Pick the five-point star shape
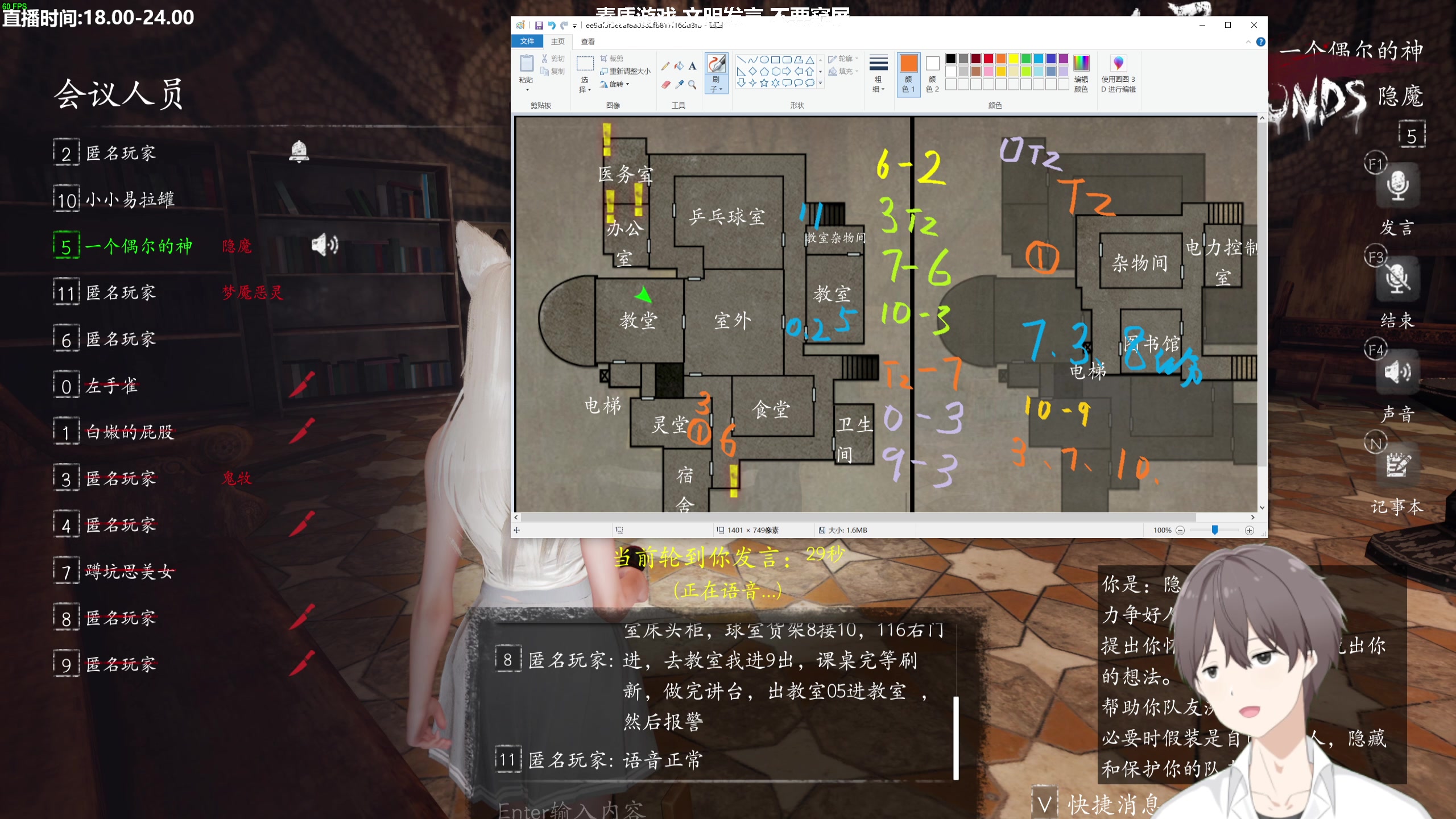Image resolution: width=1456 pixels, height=819 pixels. pos(764,83)
